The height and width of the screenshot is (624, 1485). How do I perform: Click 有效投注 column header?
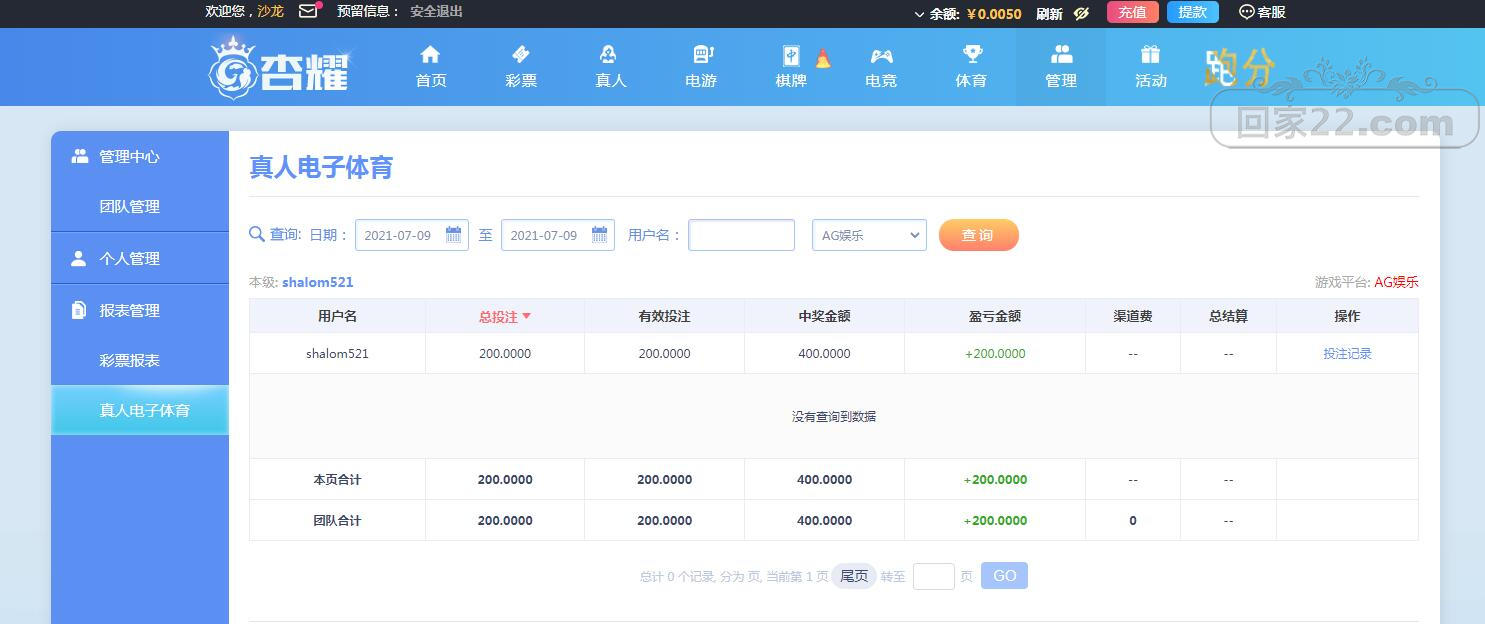(x=664, y=316)
